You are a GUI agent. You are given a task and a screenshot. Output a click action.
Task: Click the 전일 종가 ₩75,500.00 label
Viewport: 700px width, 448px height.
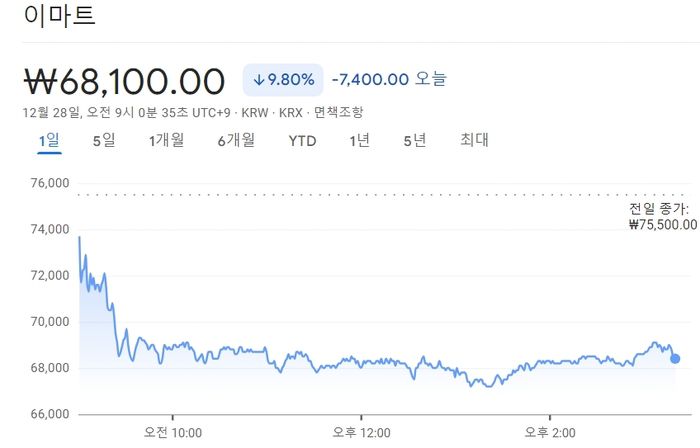coord(662,217)
